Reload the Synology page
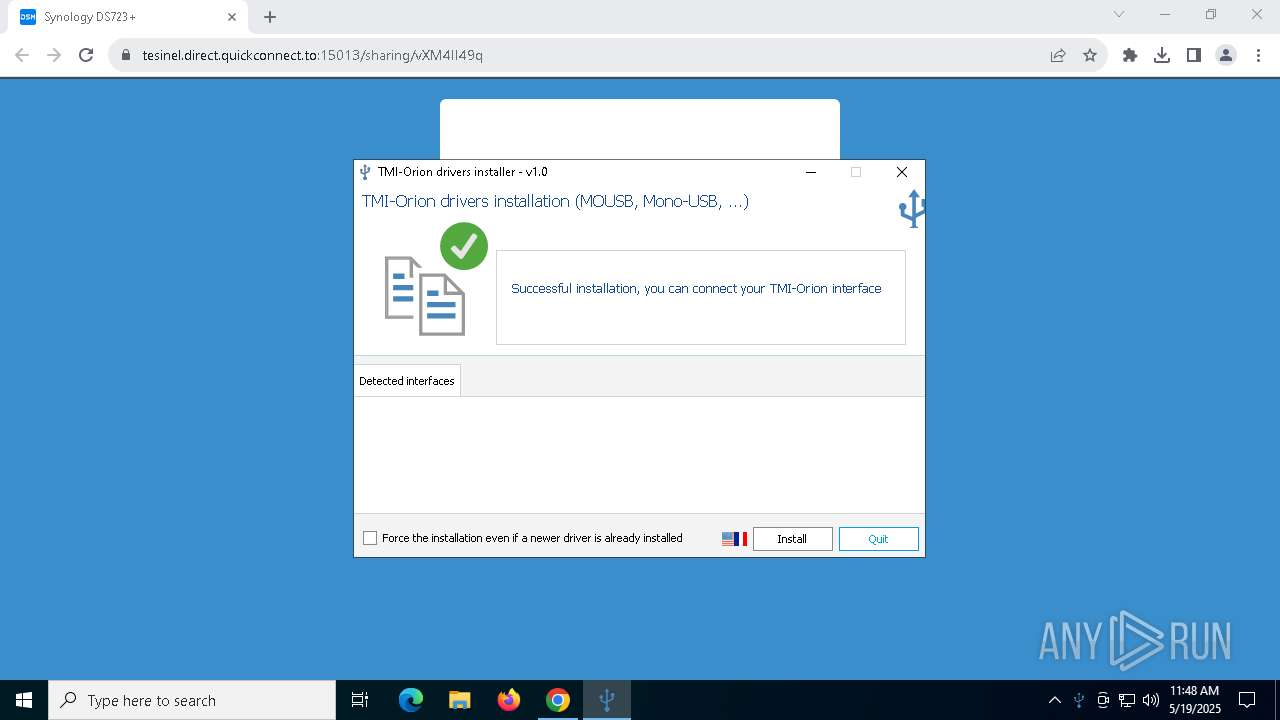1280x720 pixels. pyautogui.click(x=86, y=55)
